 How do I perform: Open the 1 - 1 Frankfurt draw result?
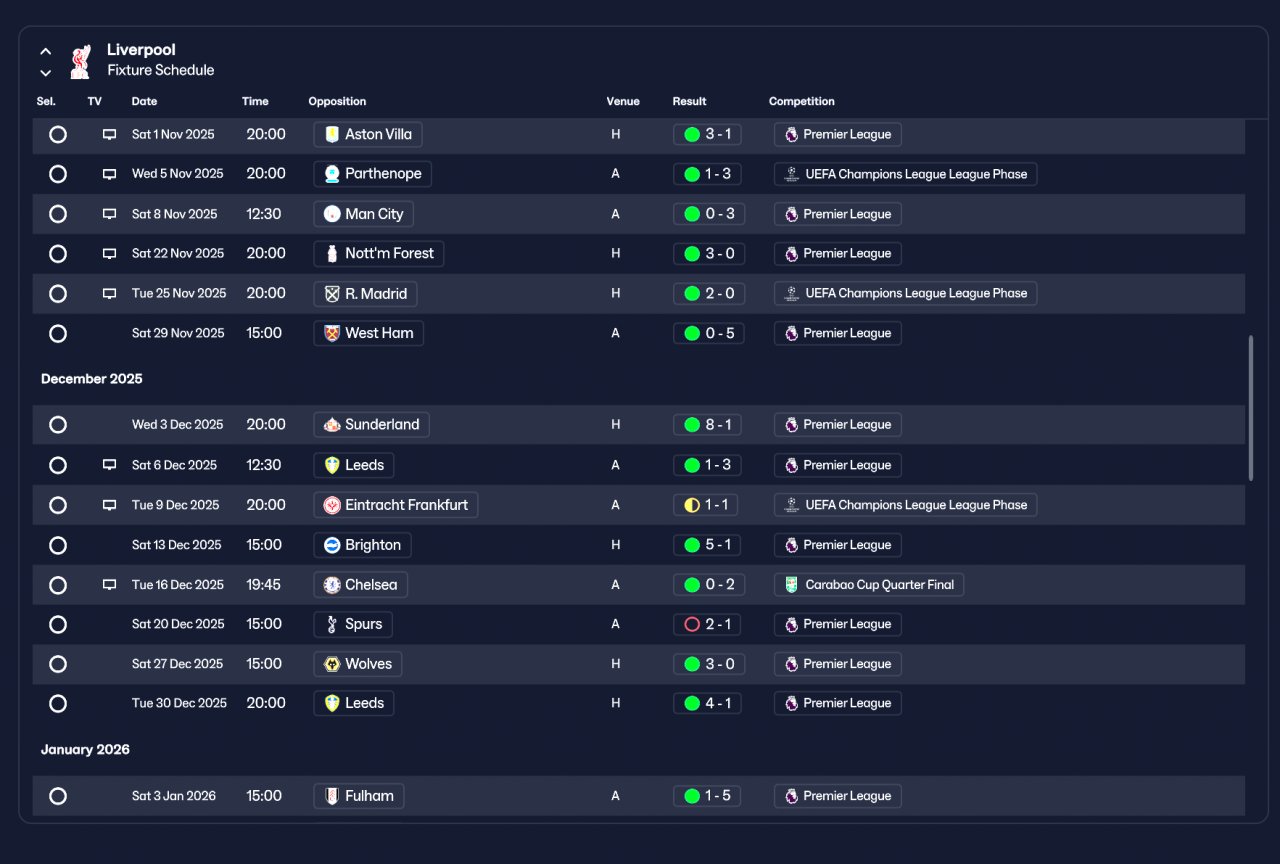click(706, 505)
